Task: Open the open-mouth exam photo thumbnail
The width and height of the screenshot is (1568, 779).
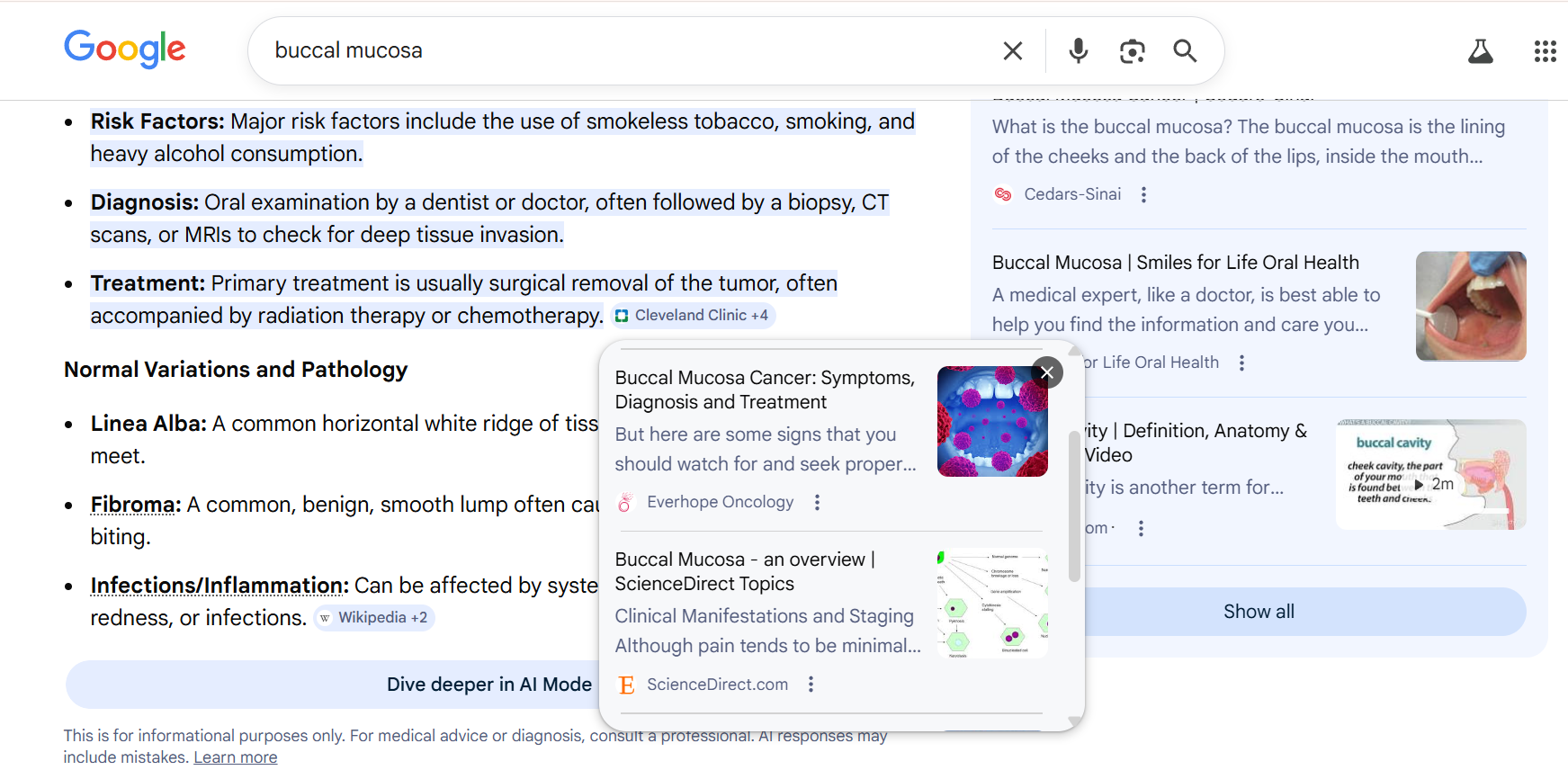Action: tap(1471, 306)
